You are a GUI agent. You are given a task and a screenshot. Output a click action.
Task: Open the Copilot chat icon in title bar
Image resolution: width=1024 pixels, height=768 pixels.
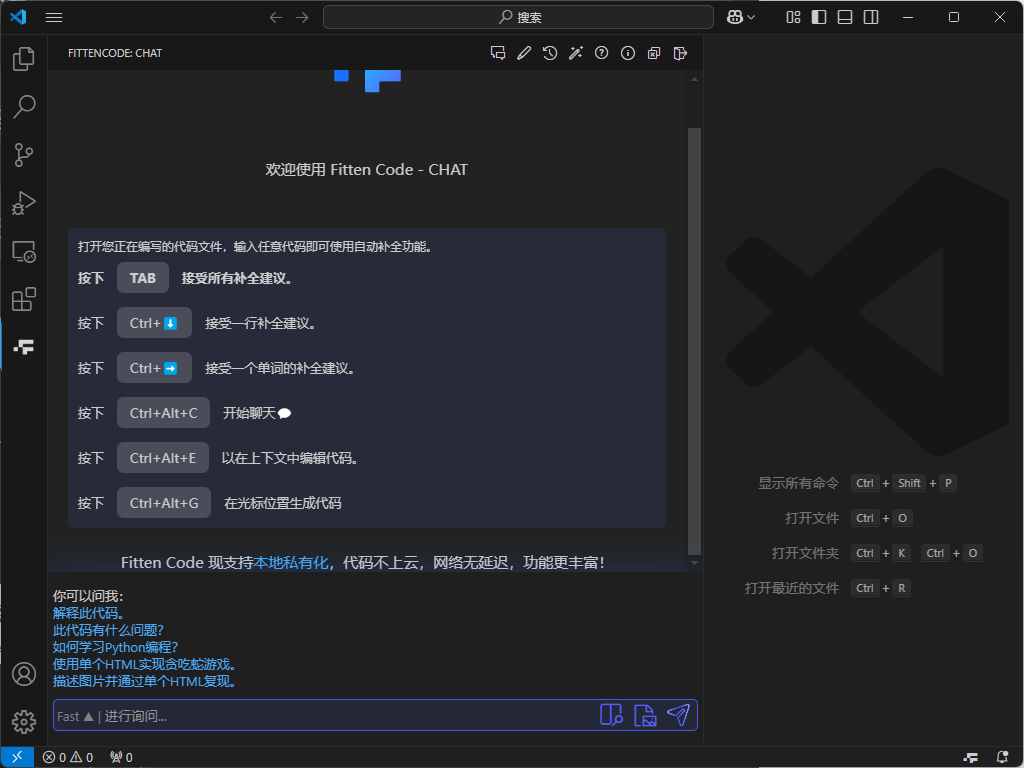tap(735, 18)
